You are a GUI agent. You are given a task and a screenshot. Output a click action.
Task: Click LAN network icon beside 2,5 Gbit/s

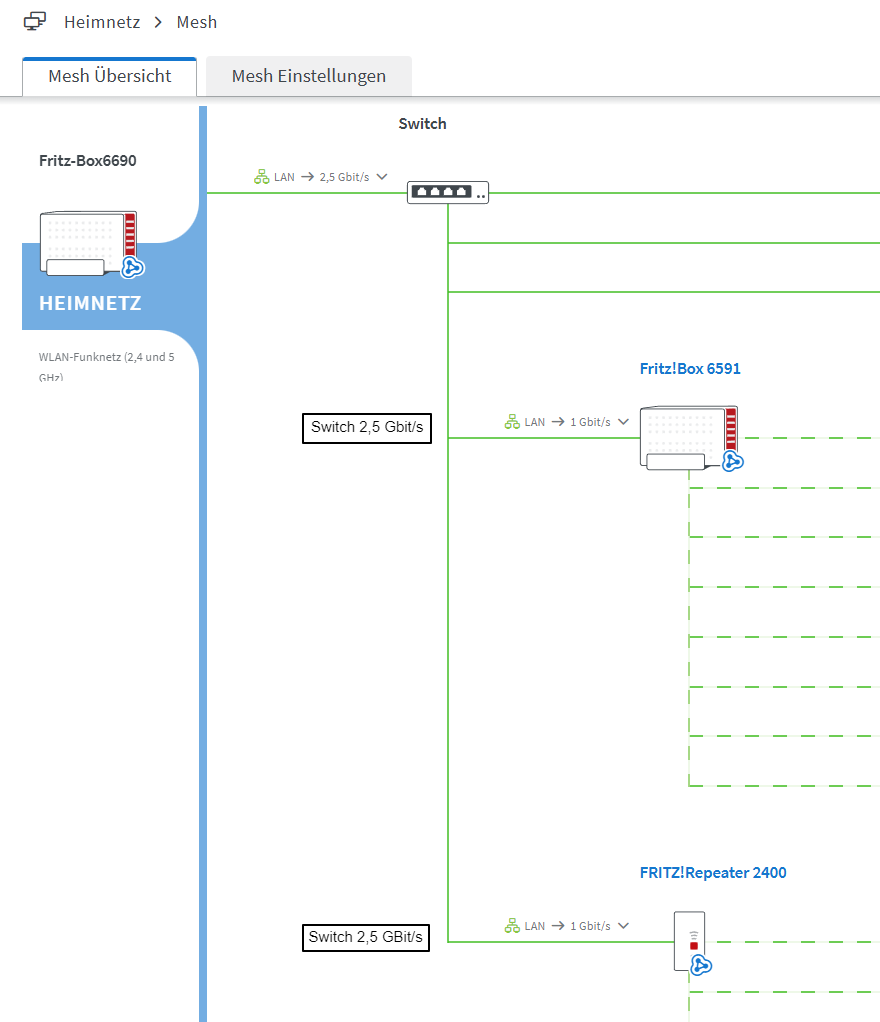261,177
